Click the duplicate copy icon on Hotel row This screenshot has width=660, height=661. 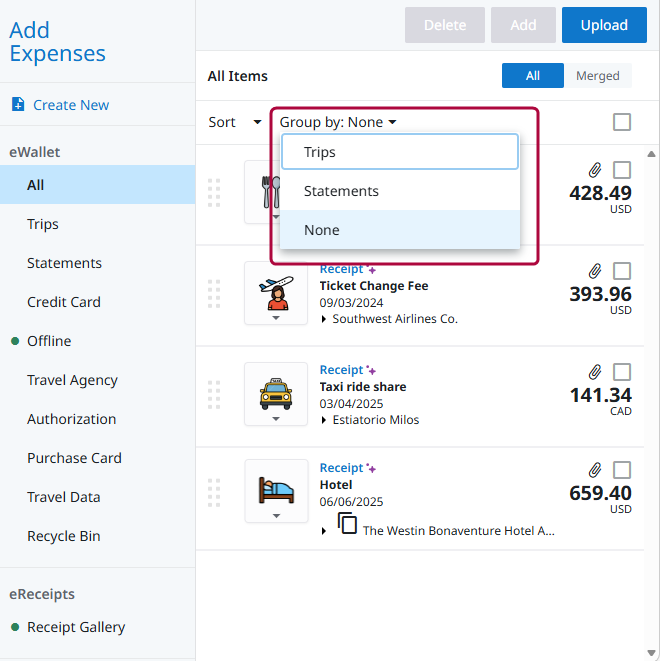(347, 523)
